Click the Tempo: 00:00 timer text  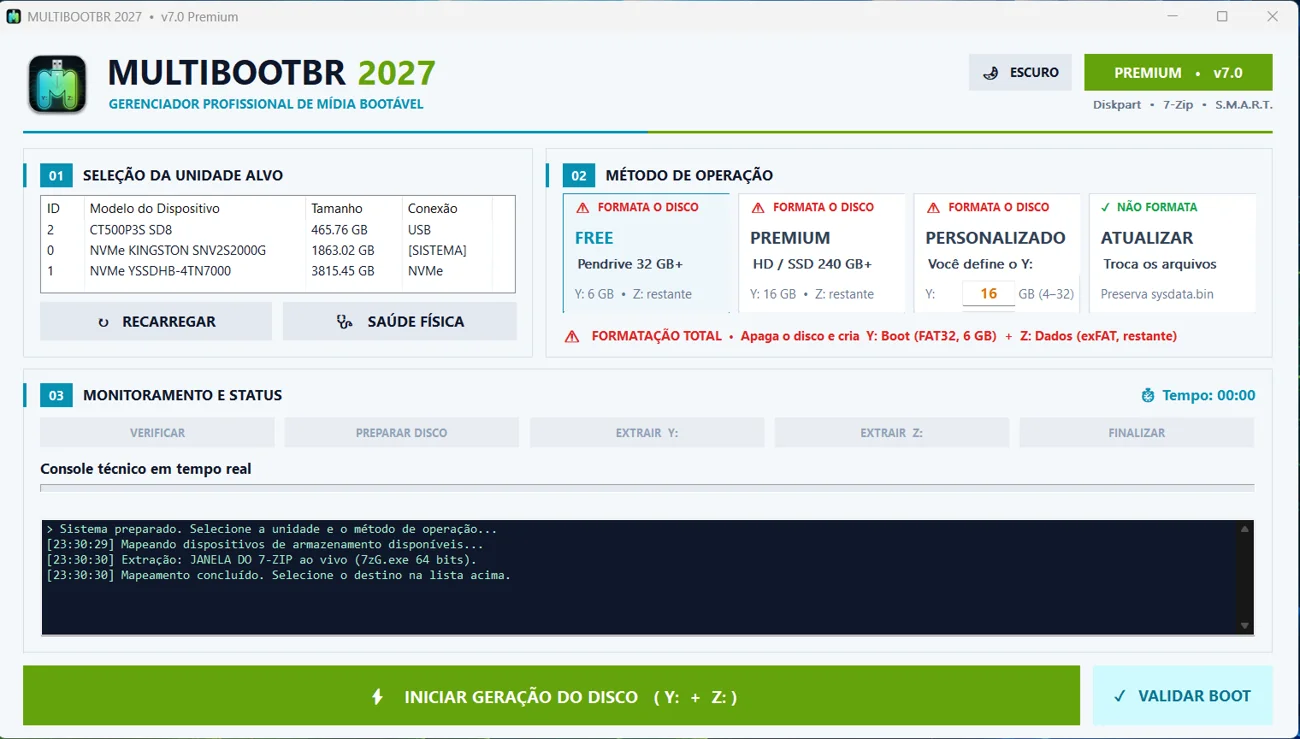(1208, 396)
